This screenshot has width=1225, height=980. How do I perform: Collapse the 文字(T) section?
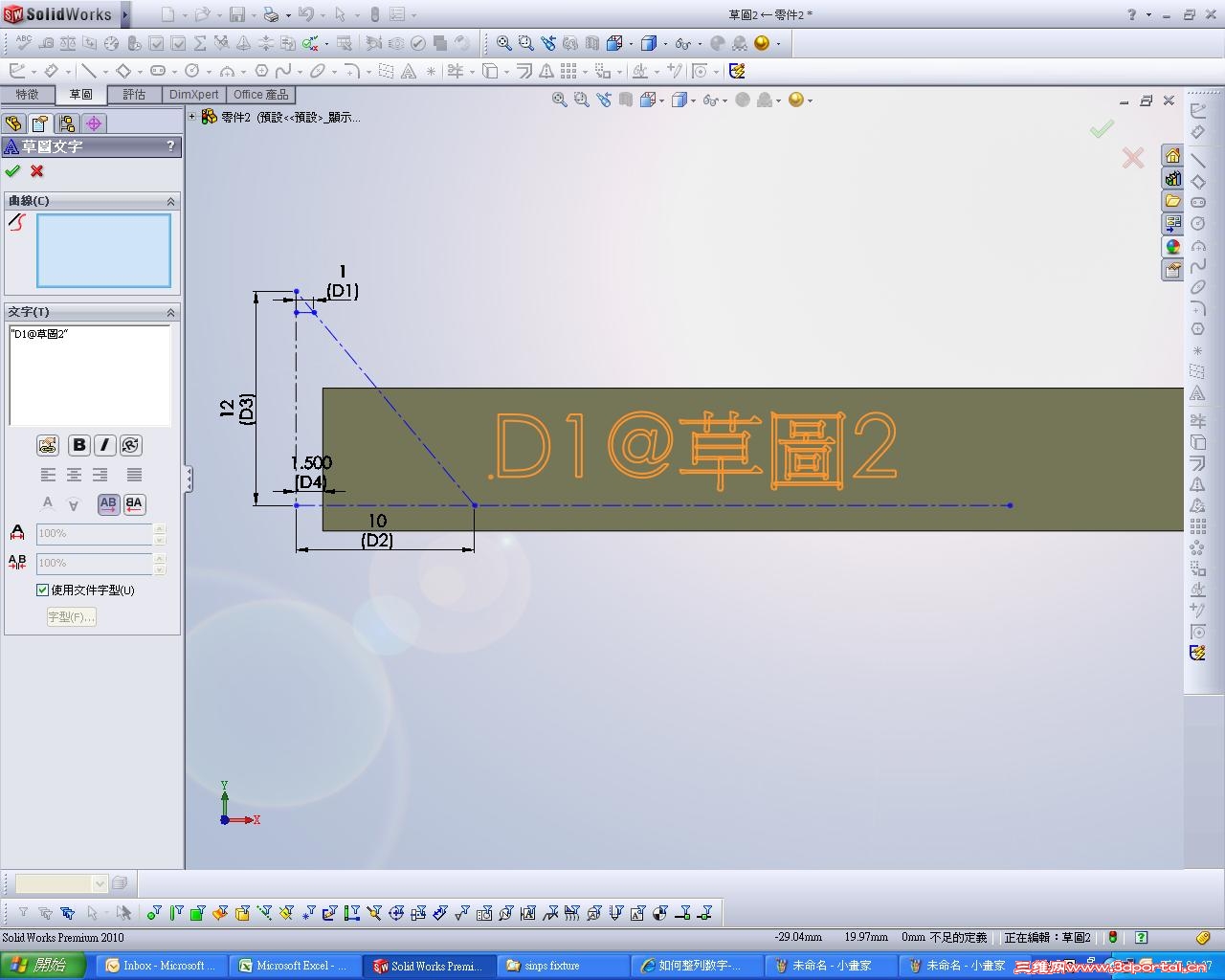coord(171,313)
